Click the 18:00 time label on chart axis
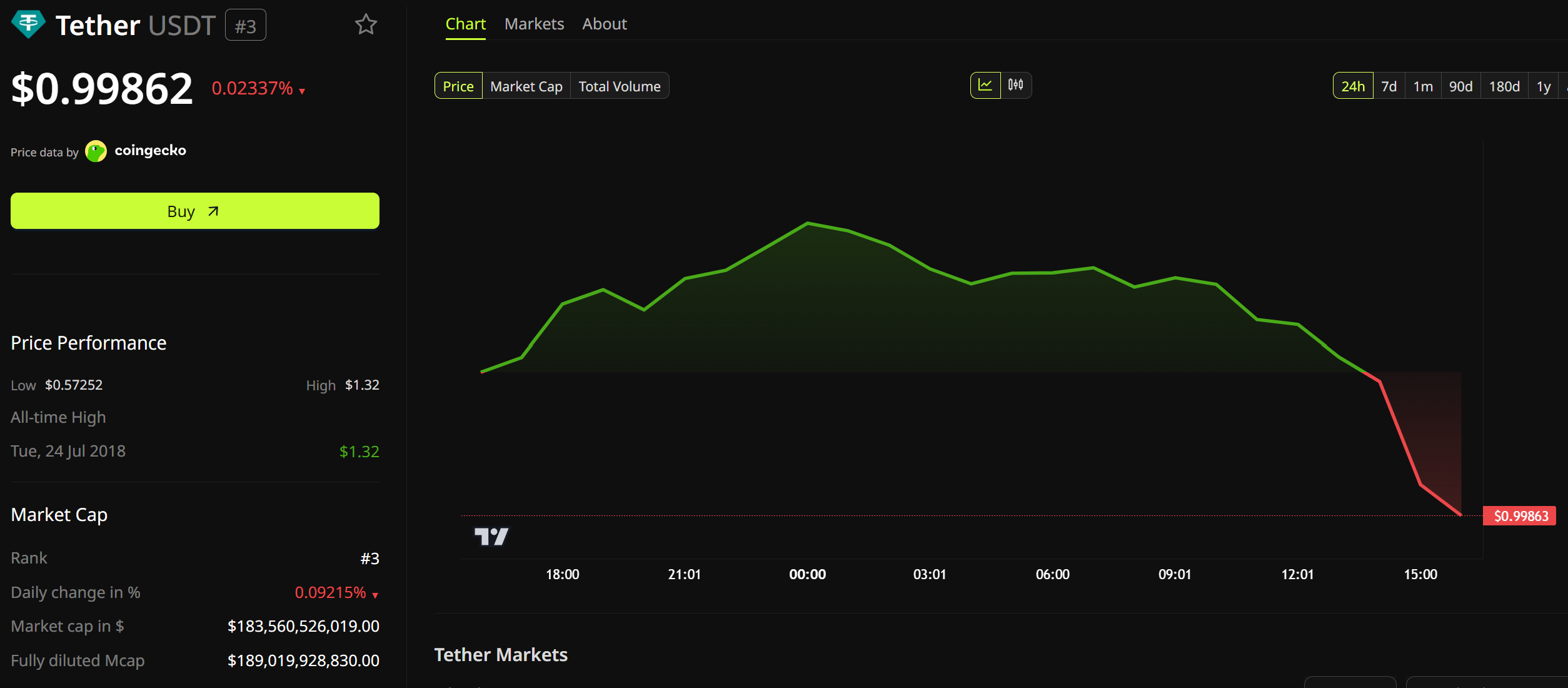1568x688 pixels. pyautogui.click(x=563, y=574)
